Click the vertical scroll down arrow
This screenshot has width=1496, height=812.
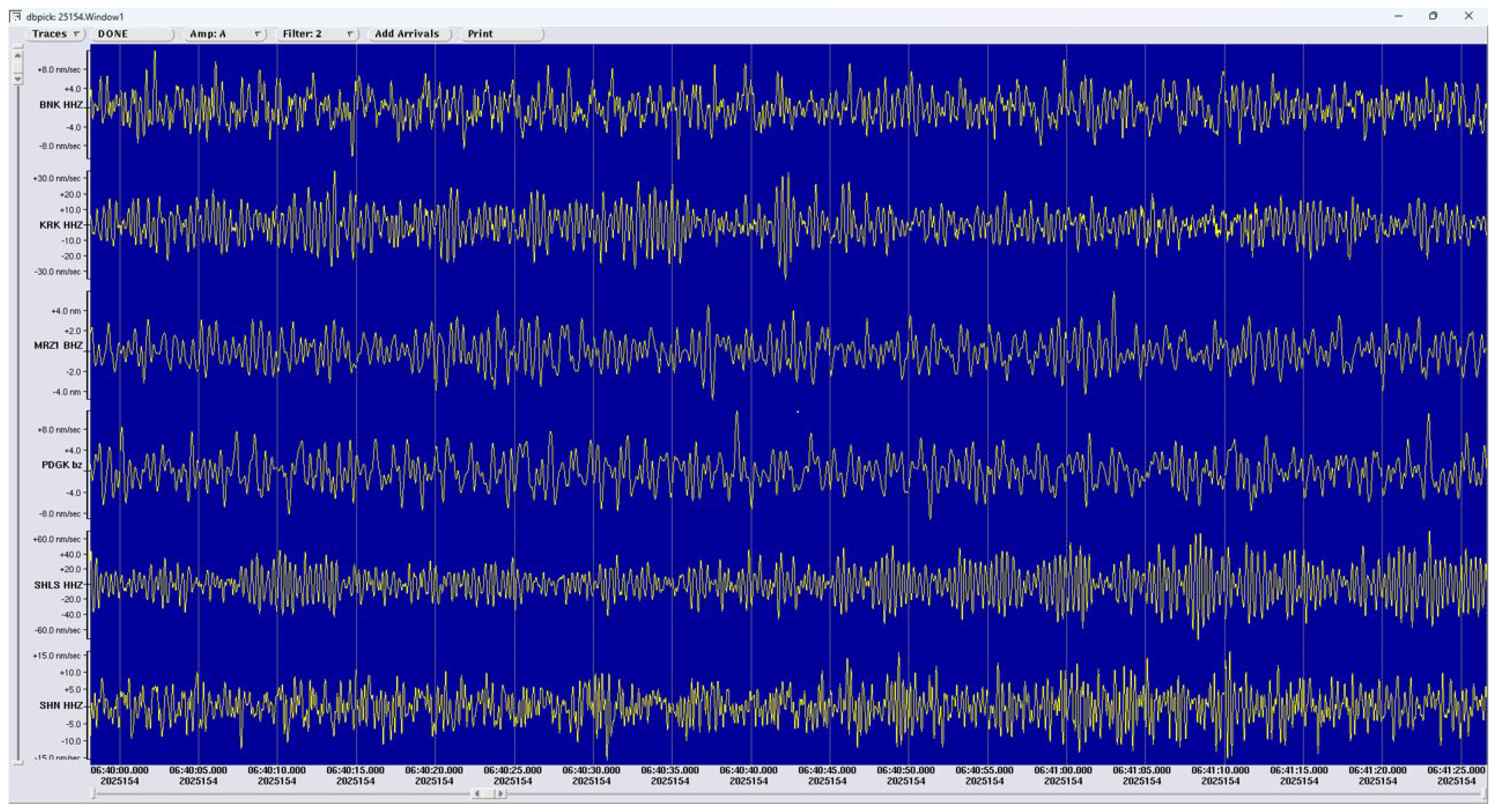18,78
